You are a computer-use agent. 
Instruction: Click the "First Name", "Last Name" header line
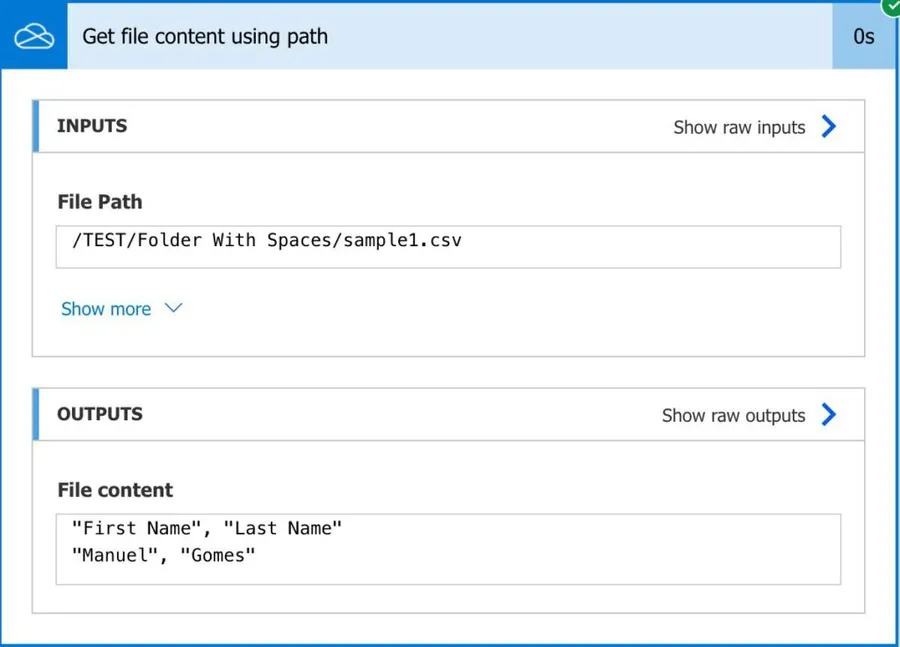pyautogui.click(x=207, y=529)
